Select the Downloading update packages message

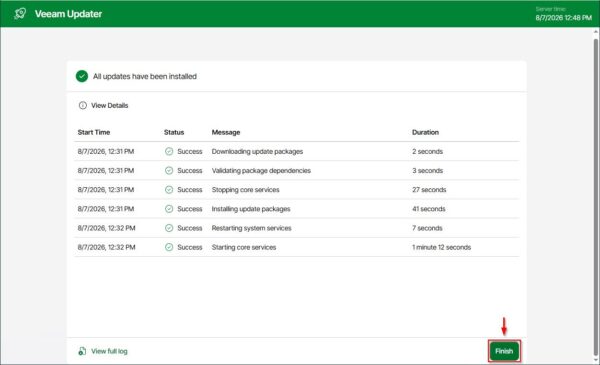coord(257,151)
